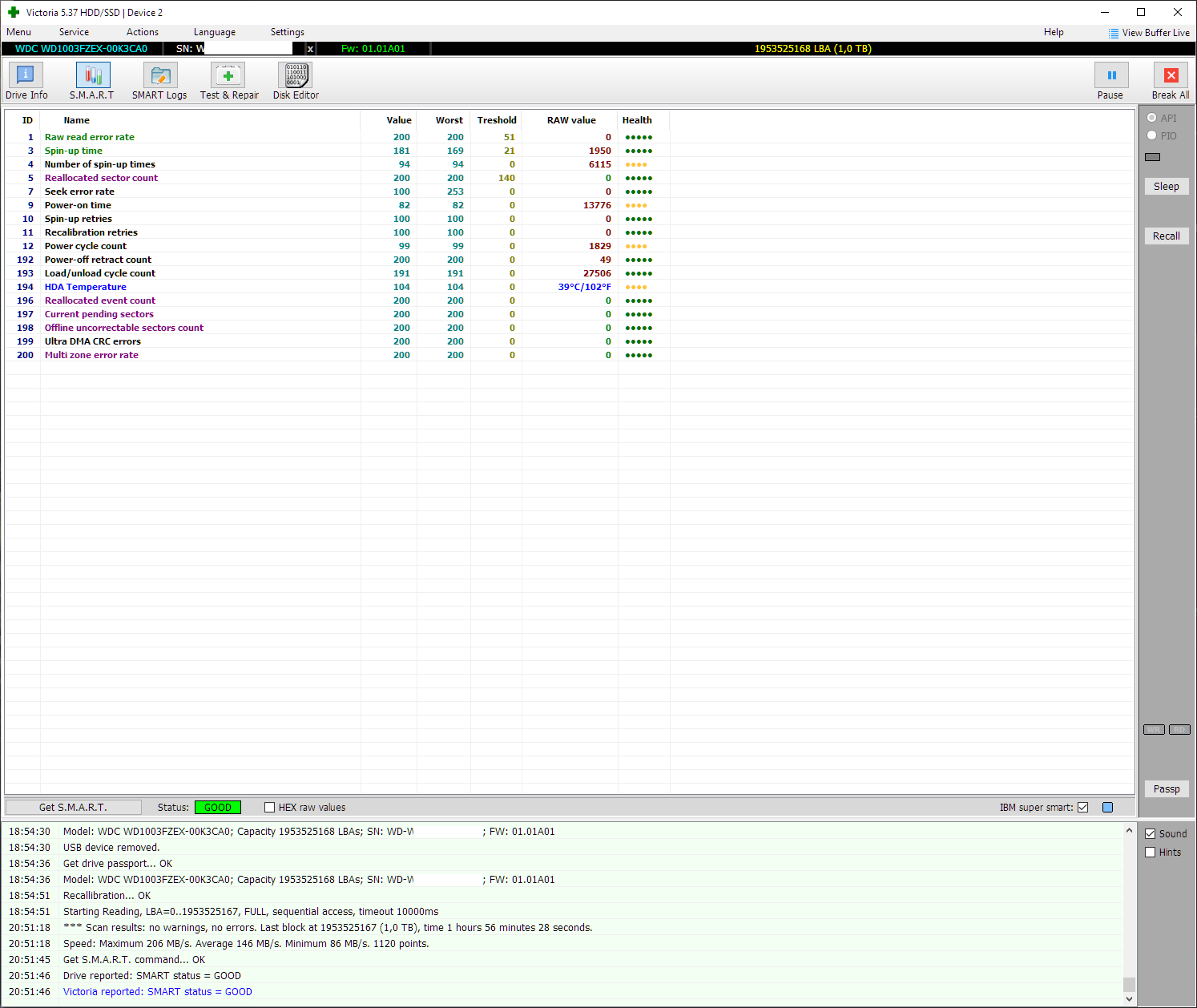
Task: Sort by the Name column header
Action: tap(77, 120)
